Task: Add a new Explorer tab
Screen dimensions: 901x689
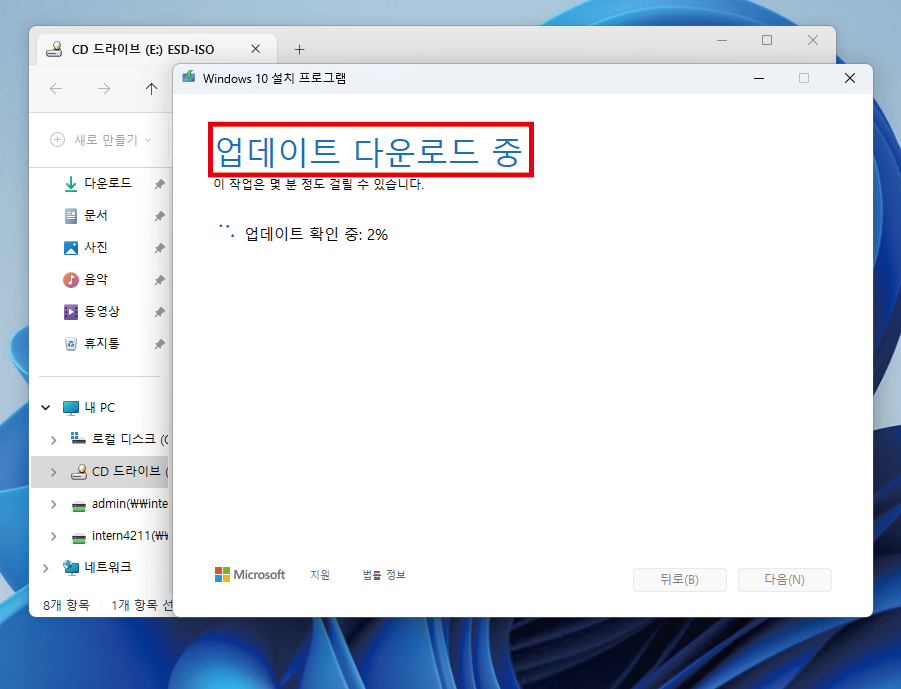Action: (x=299, y=49)
